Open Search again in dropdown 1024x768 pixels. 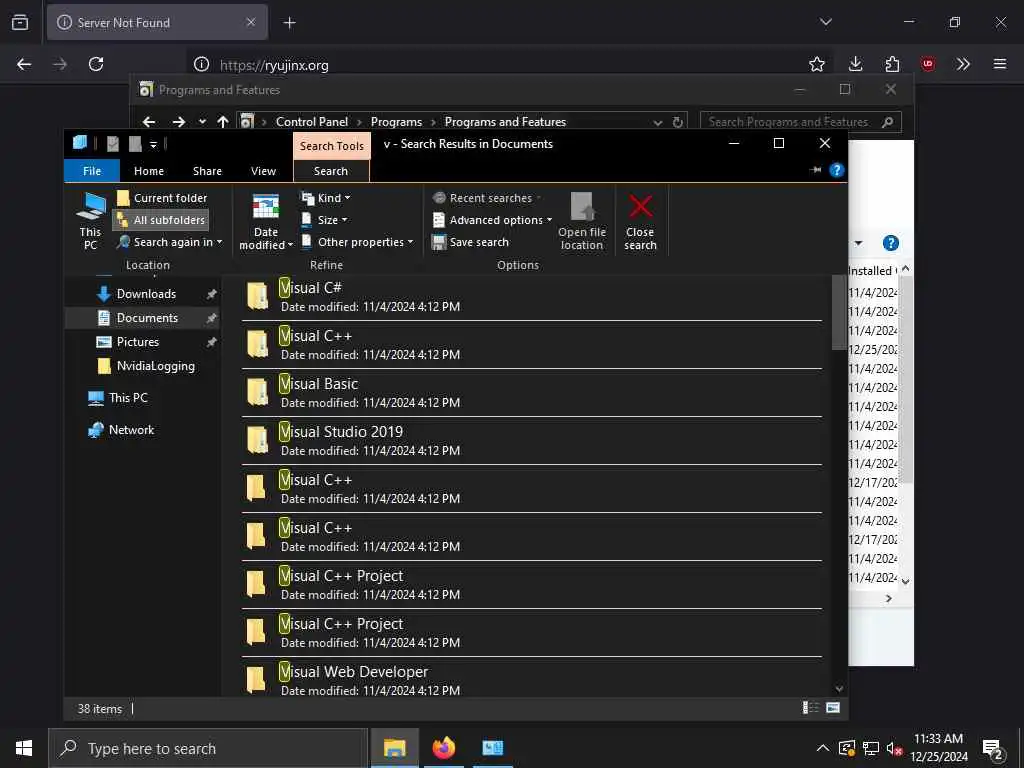(x=169, y=242)
